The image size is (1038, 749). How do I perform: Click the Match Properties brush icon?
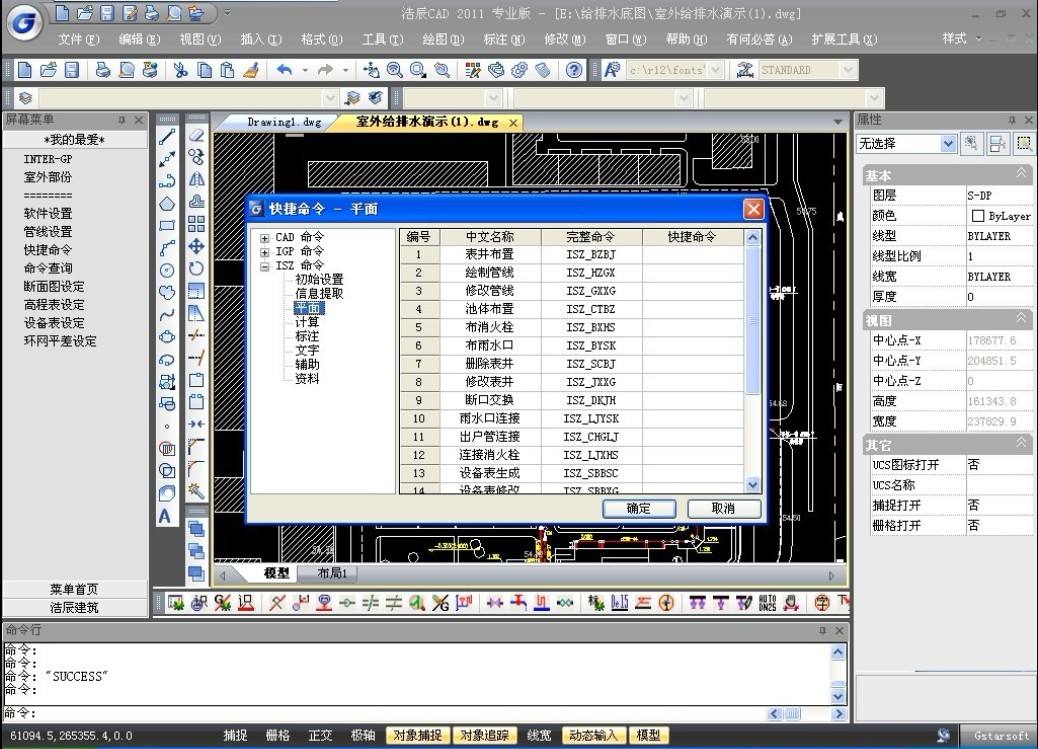pyautogui.click(x=251, y=70)
